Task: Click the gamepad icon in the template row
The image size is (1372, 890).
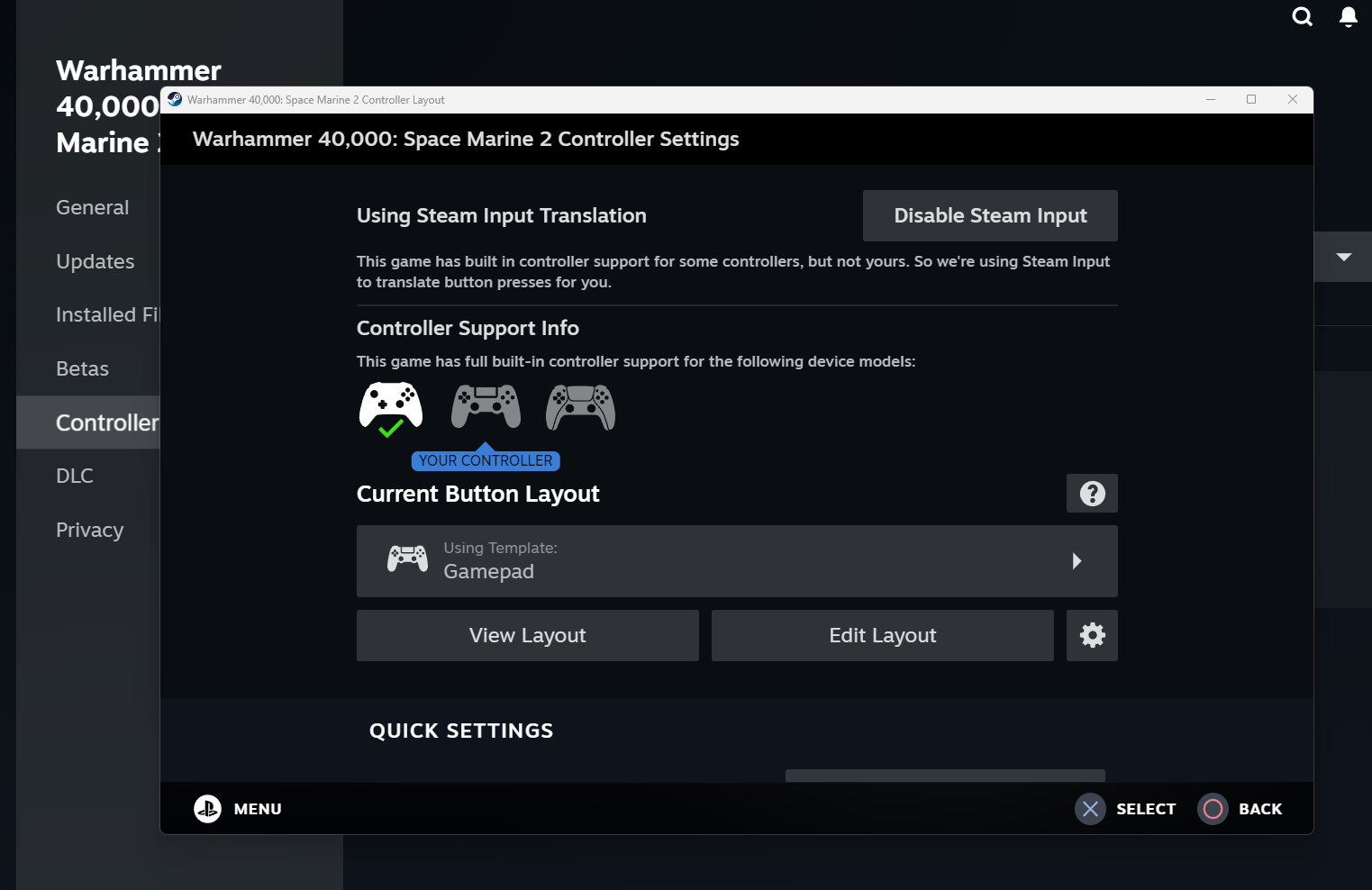Action: click(407, 559)
